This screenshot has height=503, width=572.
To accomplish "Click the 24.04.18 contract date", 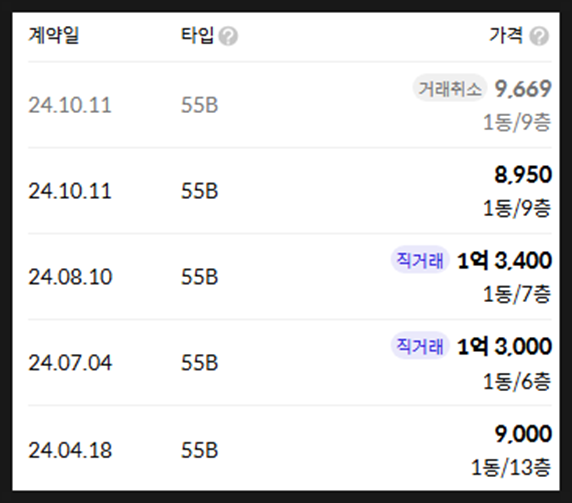I will tap(70, 450).
